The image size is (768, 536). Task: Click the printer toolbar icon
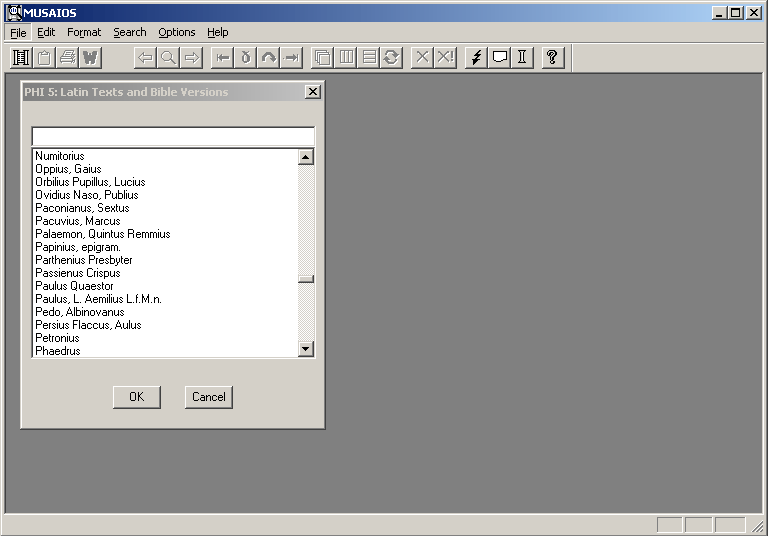(x=68, y=58)
